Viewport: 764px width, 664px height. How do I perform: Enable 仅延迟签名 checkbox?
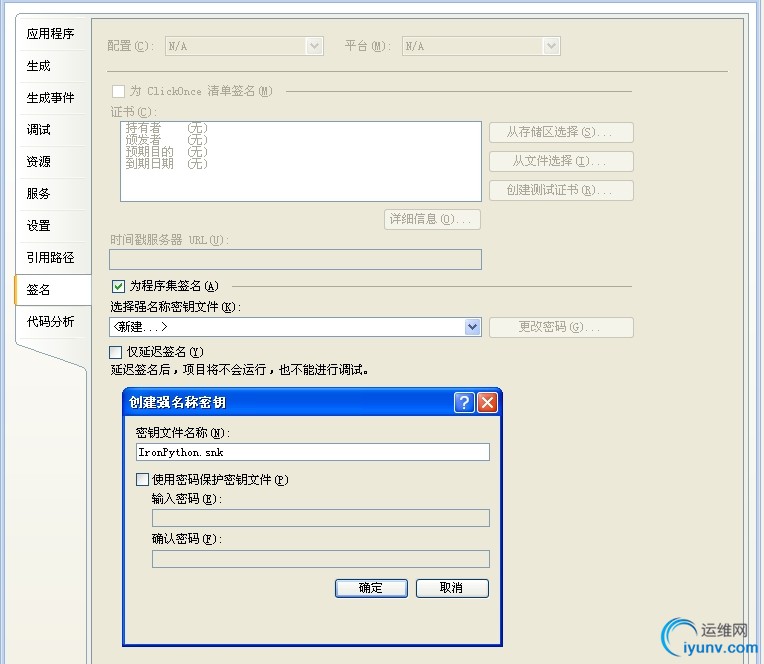click(115, 352)
